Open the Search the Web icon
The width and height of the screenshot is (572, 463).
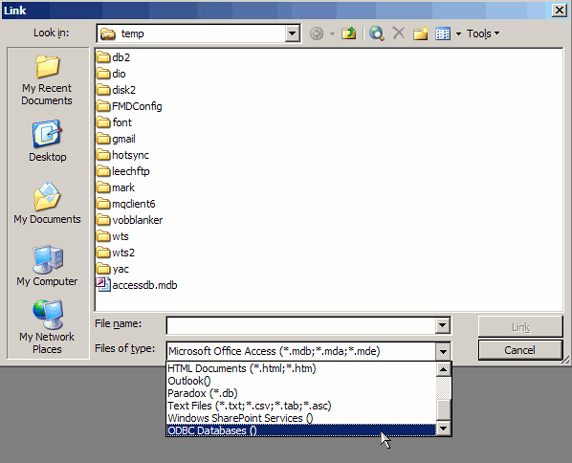(376, 33)
